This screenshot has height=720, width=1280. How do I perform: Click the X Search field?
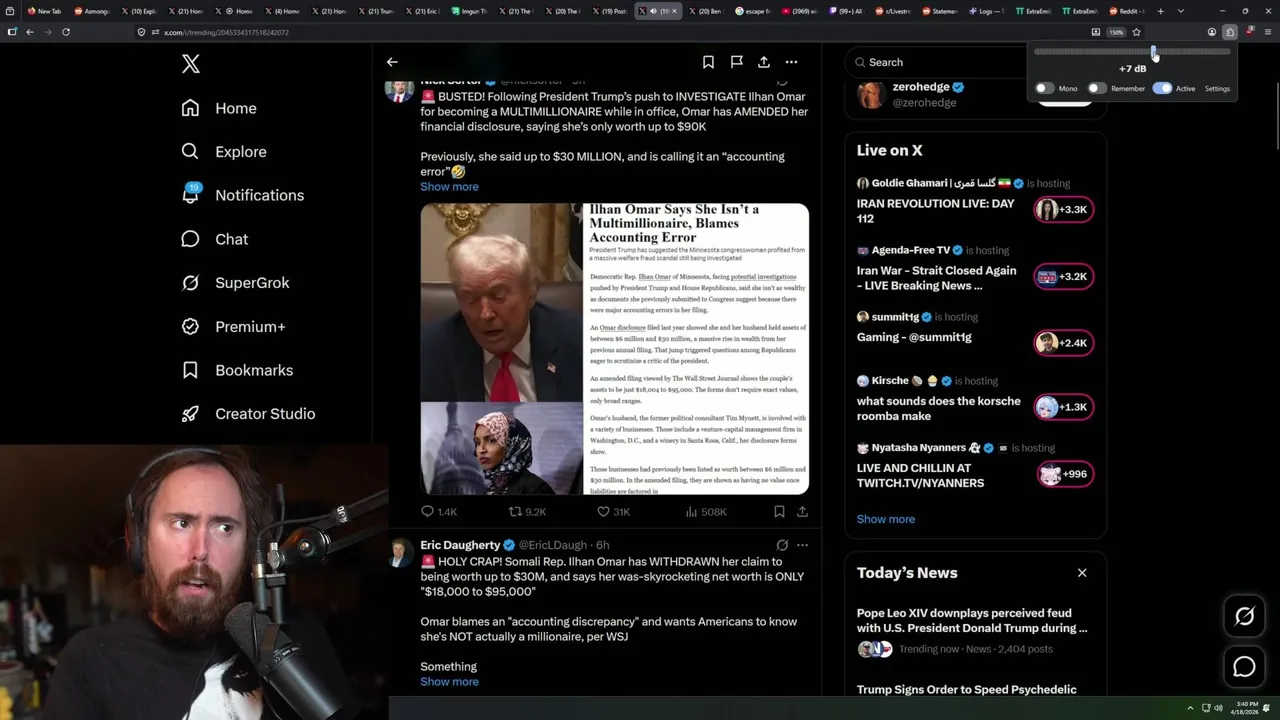[x=935, y=62]
